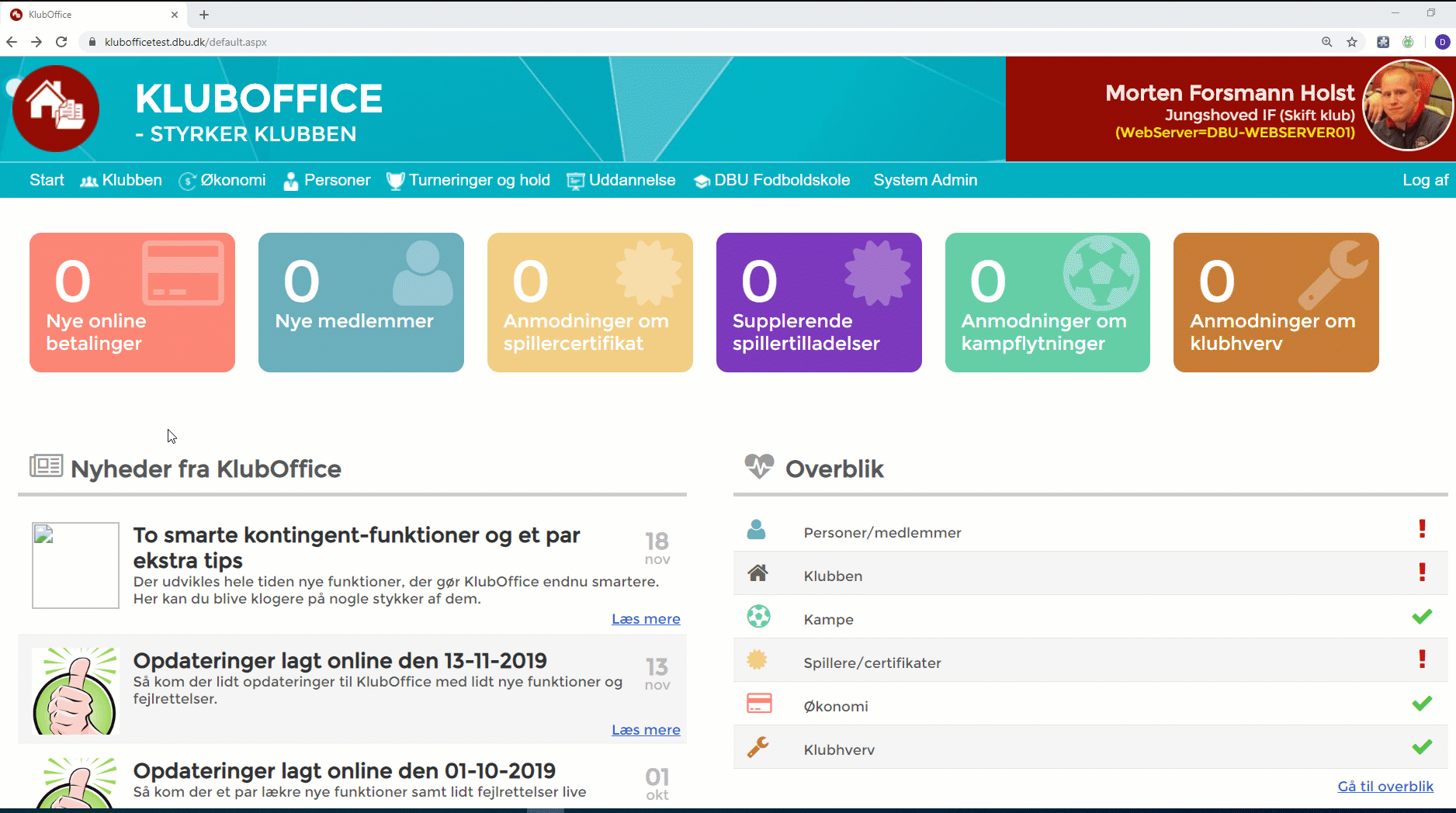Viewport: 1456px width, 813px height.
Task: Bookmark this page with star icon
Action: coord(1352,42)
